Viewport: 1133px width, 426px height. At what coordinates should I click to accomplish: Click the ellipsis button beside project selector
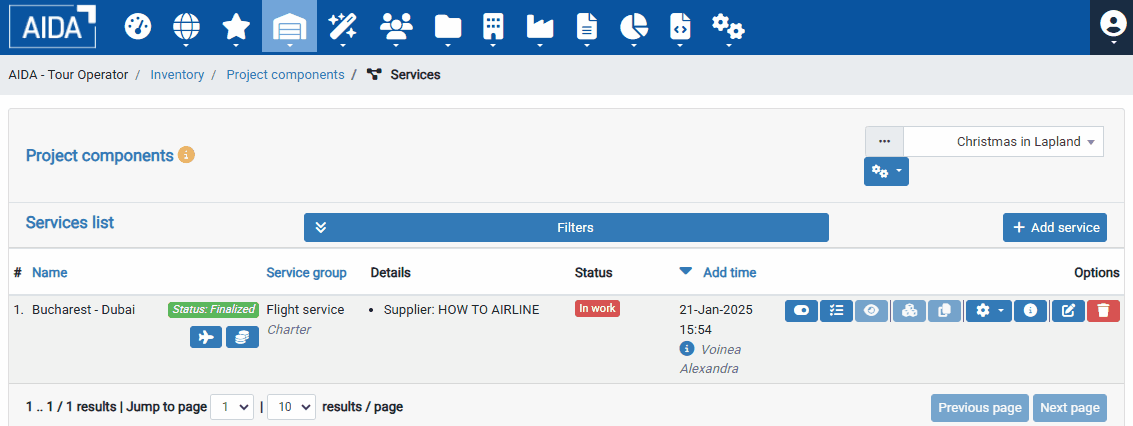(x=884, y=142)
